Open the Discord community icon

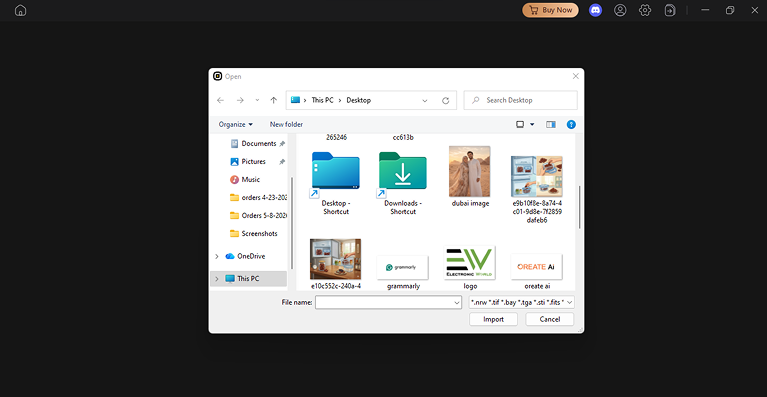click(595, 10)
